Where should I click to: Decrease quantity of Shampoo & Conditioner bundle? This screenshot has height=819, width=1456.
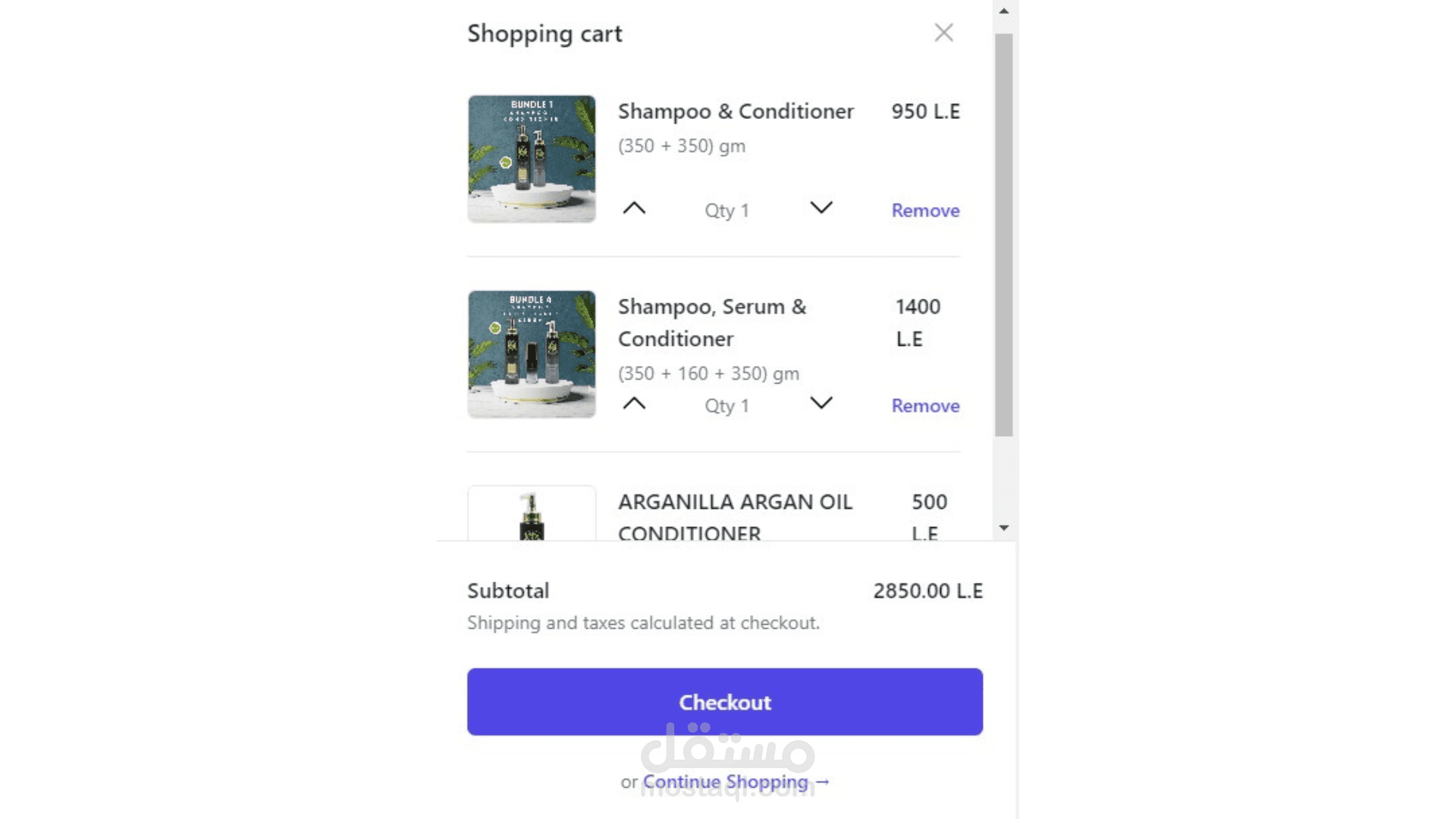pos(821,208)
